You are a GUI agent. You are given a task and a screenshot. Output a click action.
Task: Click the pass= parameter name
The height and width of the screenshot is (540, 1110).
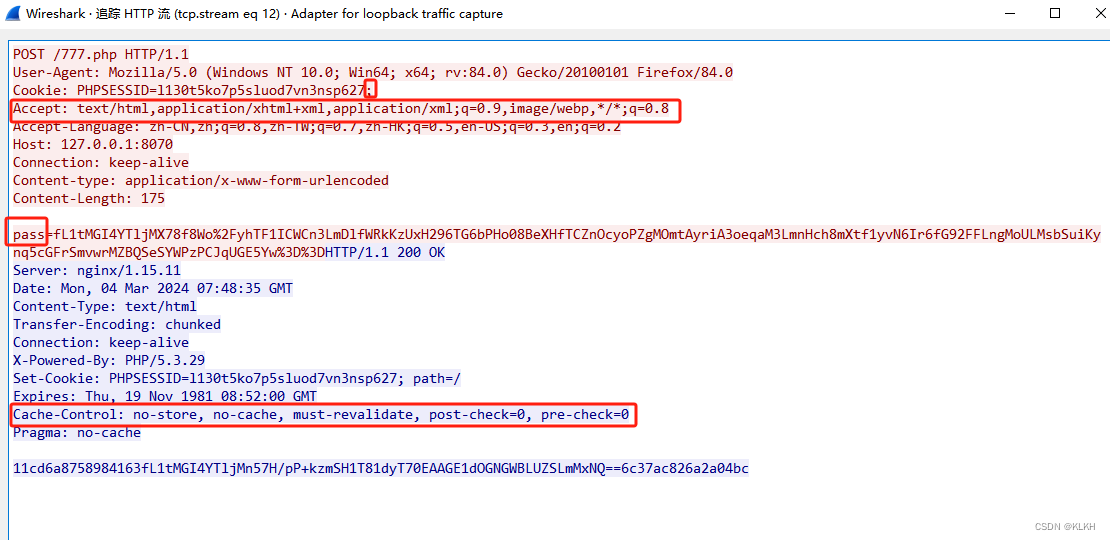click(x=29, y=234)
